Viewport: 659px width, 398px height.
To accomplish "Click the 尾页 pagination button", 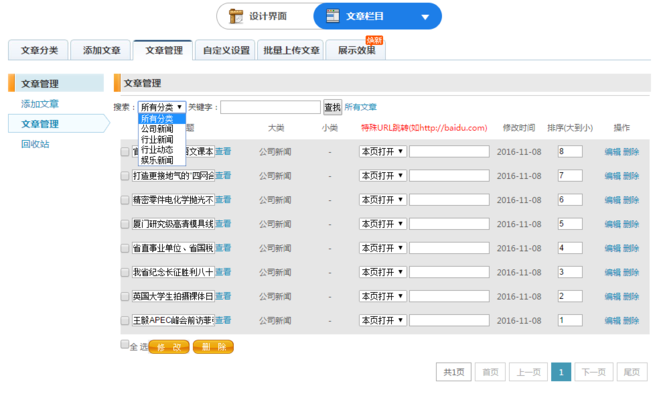I will coord(632,372).
